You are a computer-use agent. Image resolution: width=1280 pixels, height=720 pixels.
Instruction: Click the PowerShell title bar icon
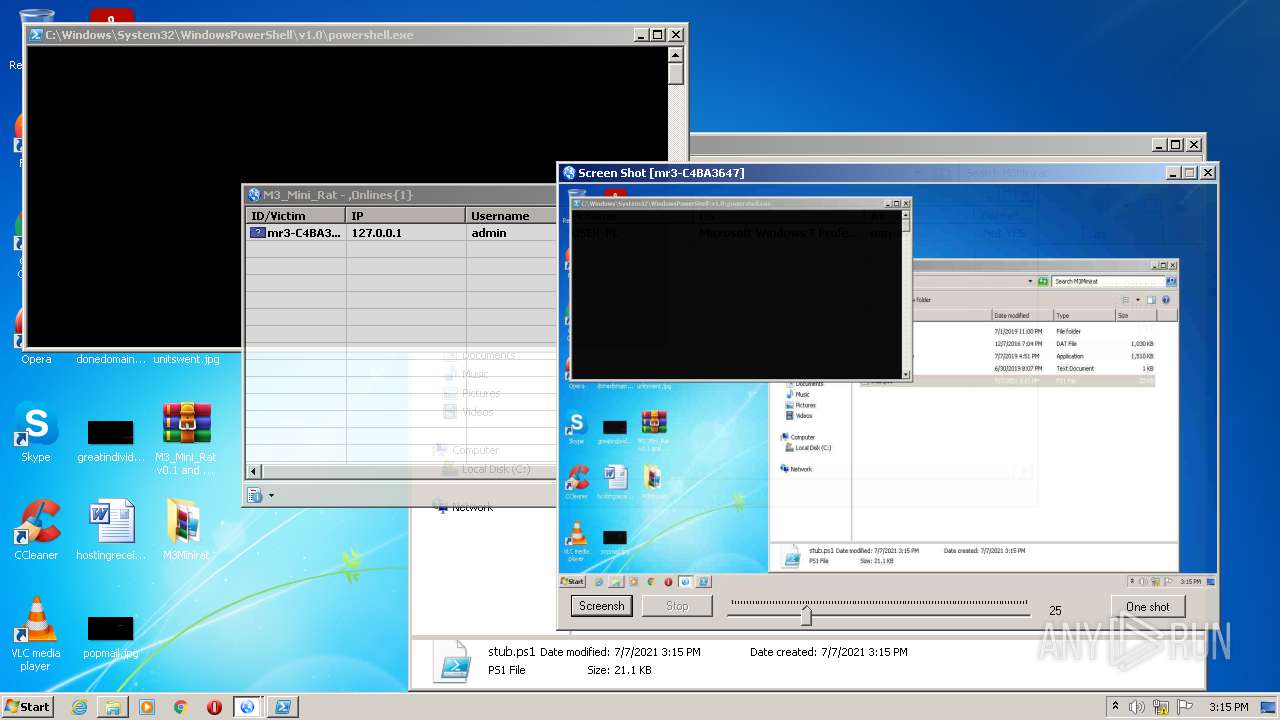(x=36, y=34)
